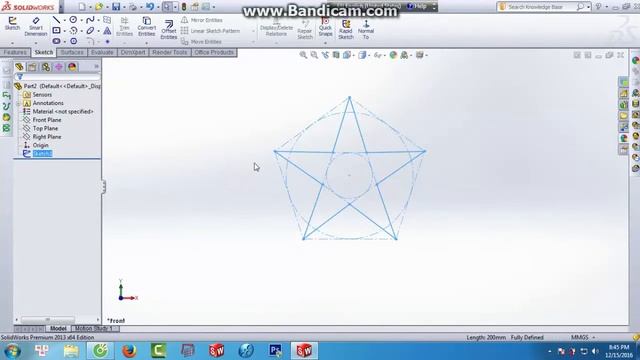
Task: Open the FeatureManager design tree tab
Action: coord(19,67)
